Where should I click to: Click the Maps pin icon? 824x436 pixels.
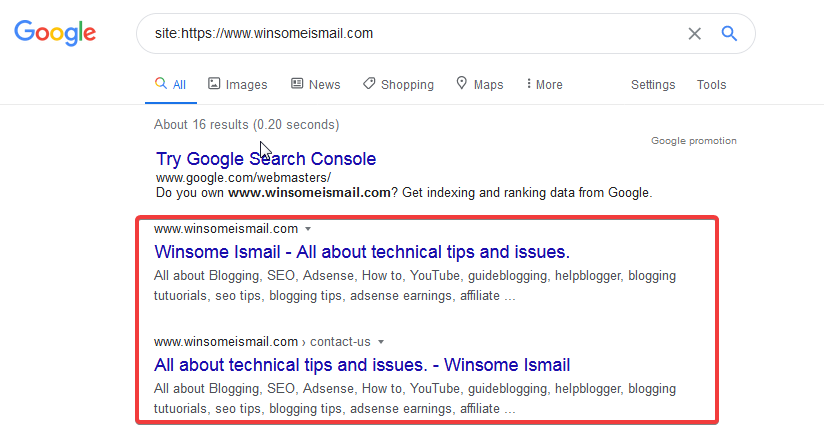coord(461,84)
